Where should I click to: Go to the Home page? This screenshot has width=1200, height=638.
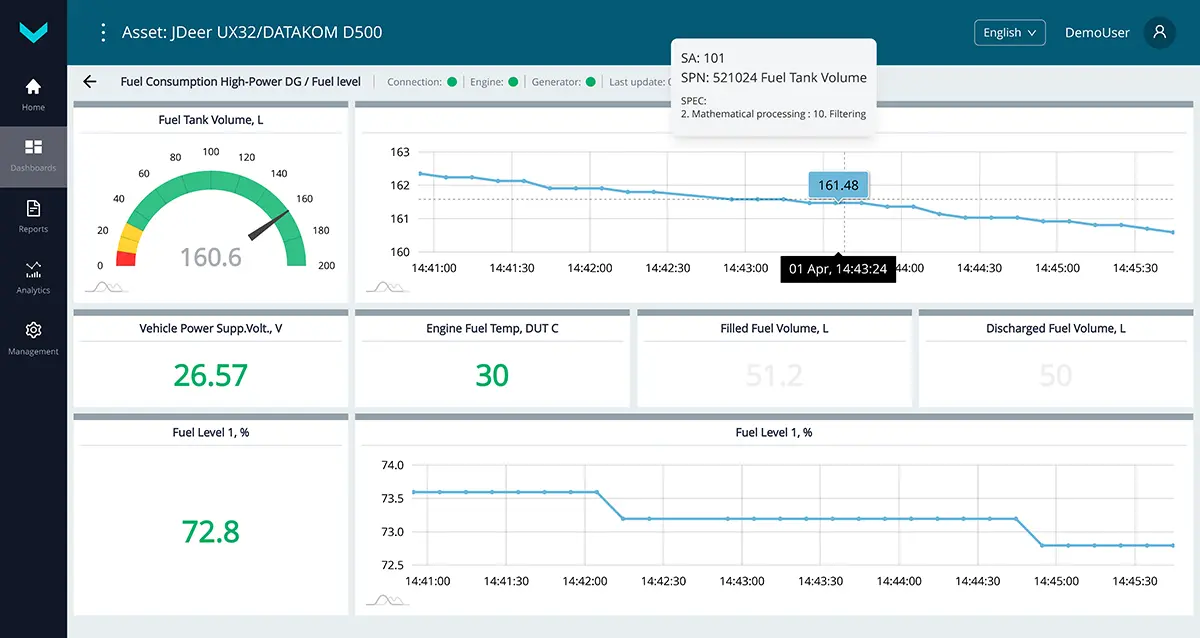[x=33, y=94]
